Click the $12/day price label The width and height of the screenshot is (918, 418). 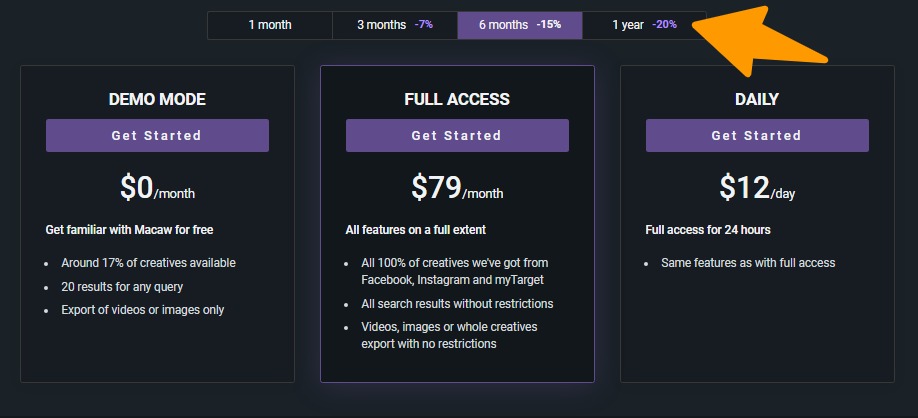point(757,188)
